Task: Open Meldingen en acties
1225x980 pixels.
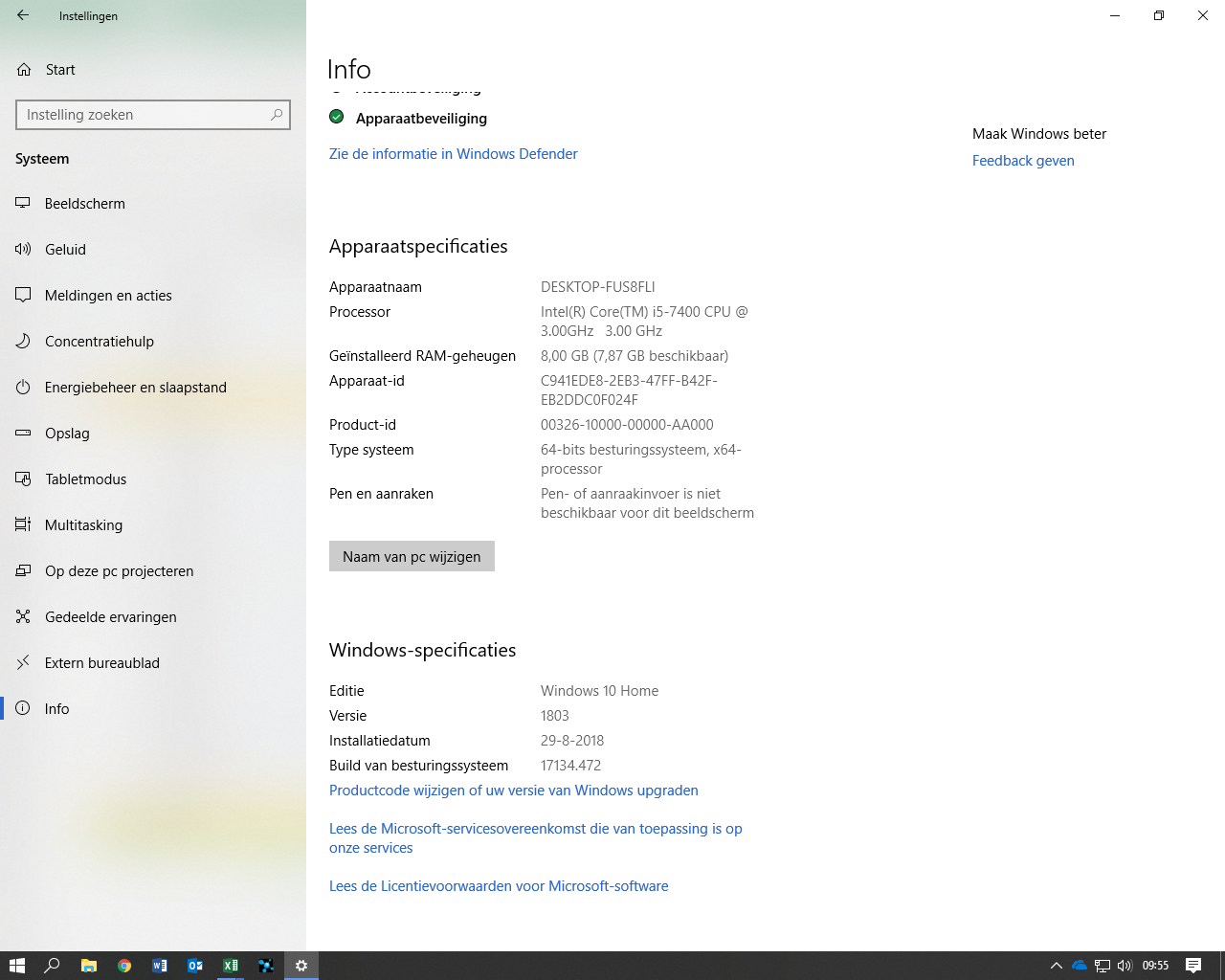Action: tap(108, 296)
